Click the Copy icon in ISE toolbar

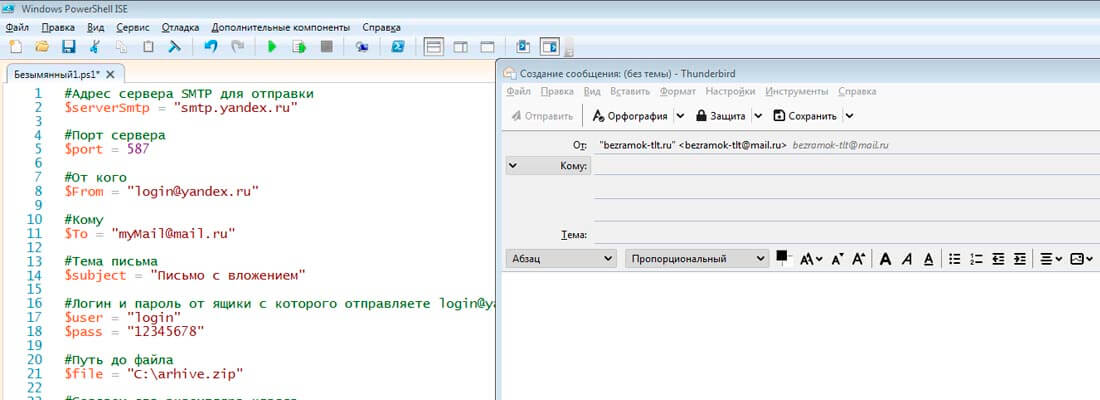coord(121,48)
